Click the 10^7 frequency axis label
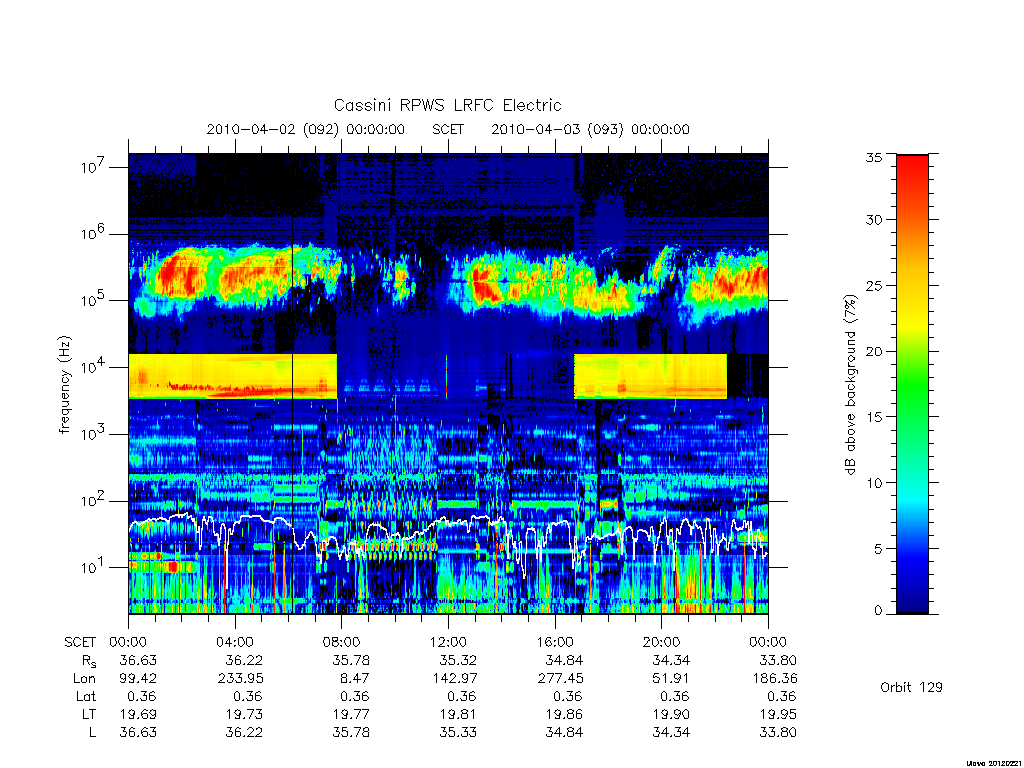Image resolution: width=1024 pixels, height=768 pixels. [93, 167]
